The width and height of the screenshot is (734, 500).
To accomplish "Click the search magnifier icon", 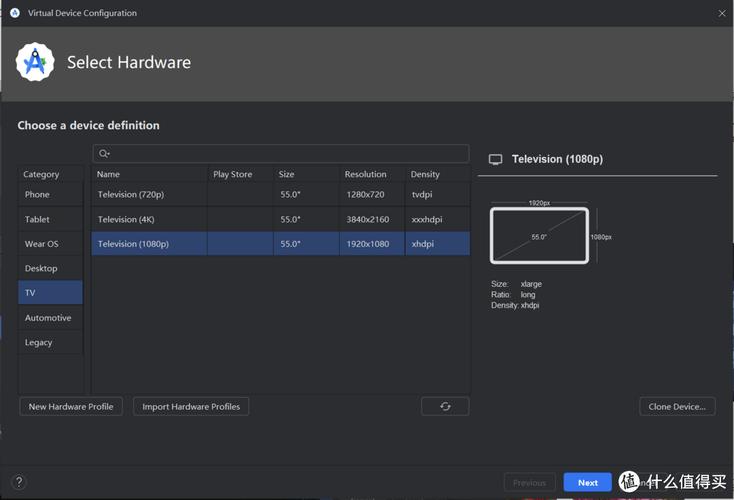I will point(103,153).
